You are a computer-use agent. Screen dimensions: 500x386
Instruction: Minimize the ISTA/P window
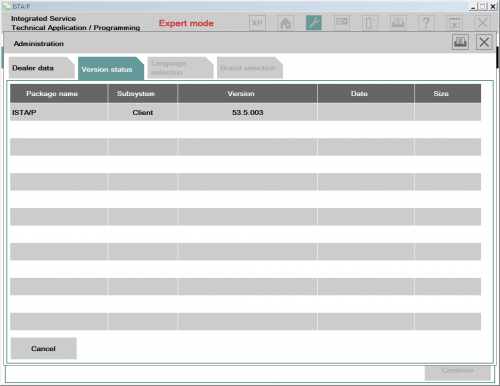coord(473,6)
